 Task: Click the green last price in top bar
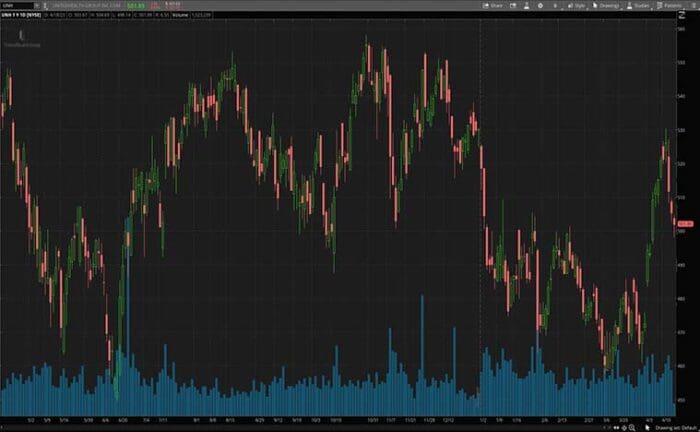coord(136,5)
